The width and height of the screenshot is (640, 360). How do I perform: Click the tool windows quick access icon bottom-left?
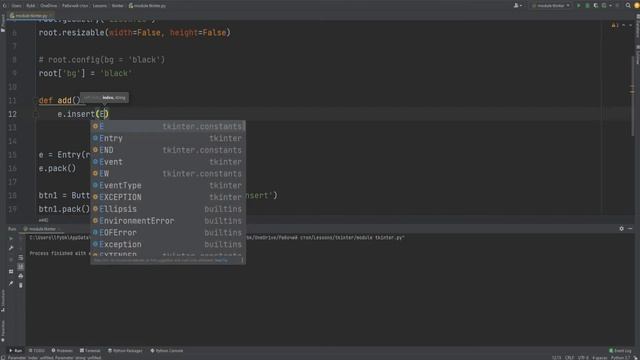click(x=3, y=358)
